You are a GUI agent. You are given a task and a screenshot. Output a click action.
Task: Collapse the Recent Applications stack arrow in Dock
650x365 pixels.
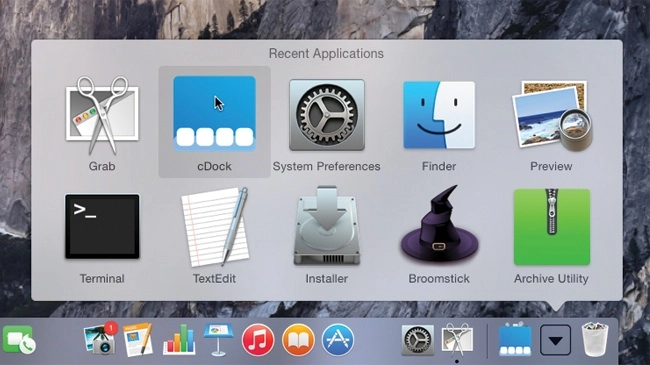click(555, 340)
